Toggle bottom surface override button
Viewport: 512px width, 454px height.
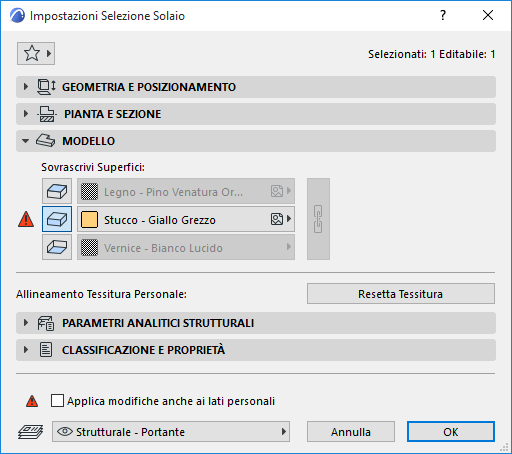pos(57,247)
